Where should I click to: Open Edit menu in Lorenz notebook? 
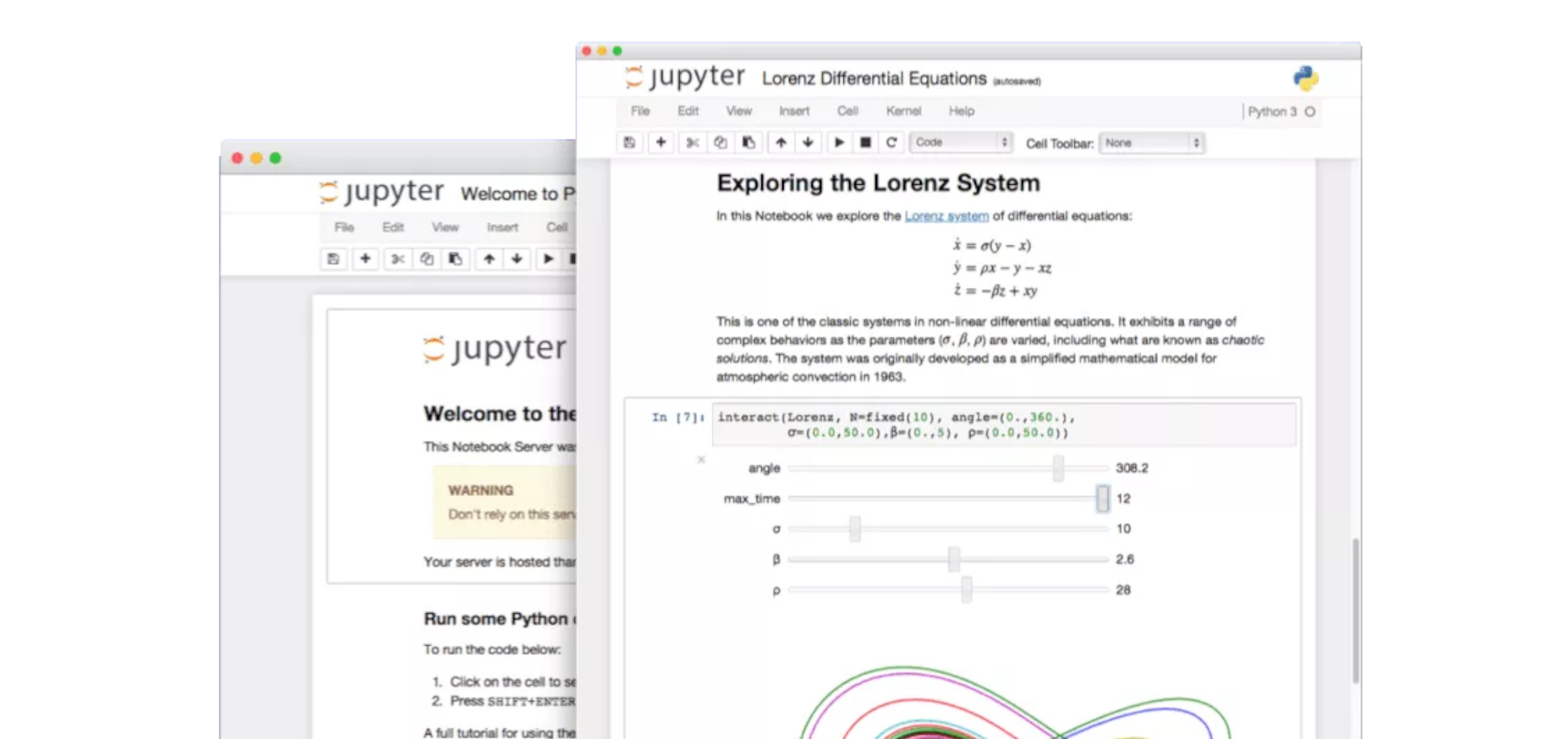tap(688, 111)
